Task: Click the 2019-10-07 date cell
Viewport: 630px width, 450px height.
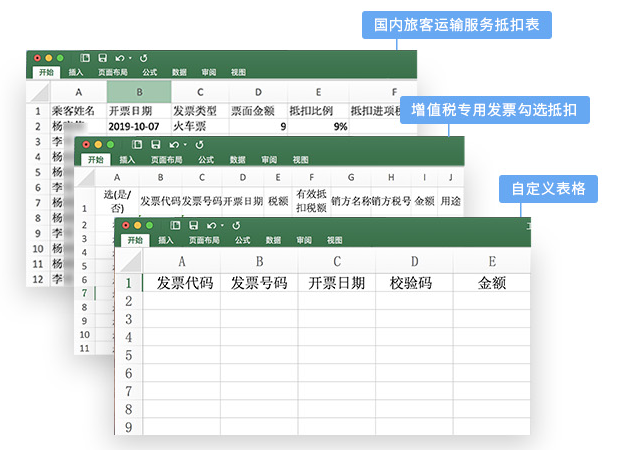Action: tap(131, 127)
